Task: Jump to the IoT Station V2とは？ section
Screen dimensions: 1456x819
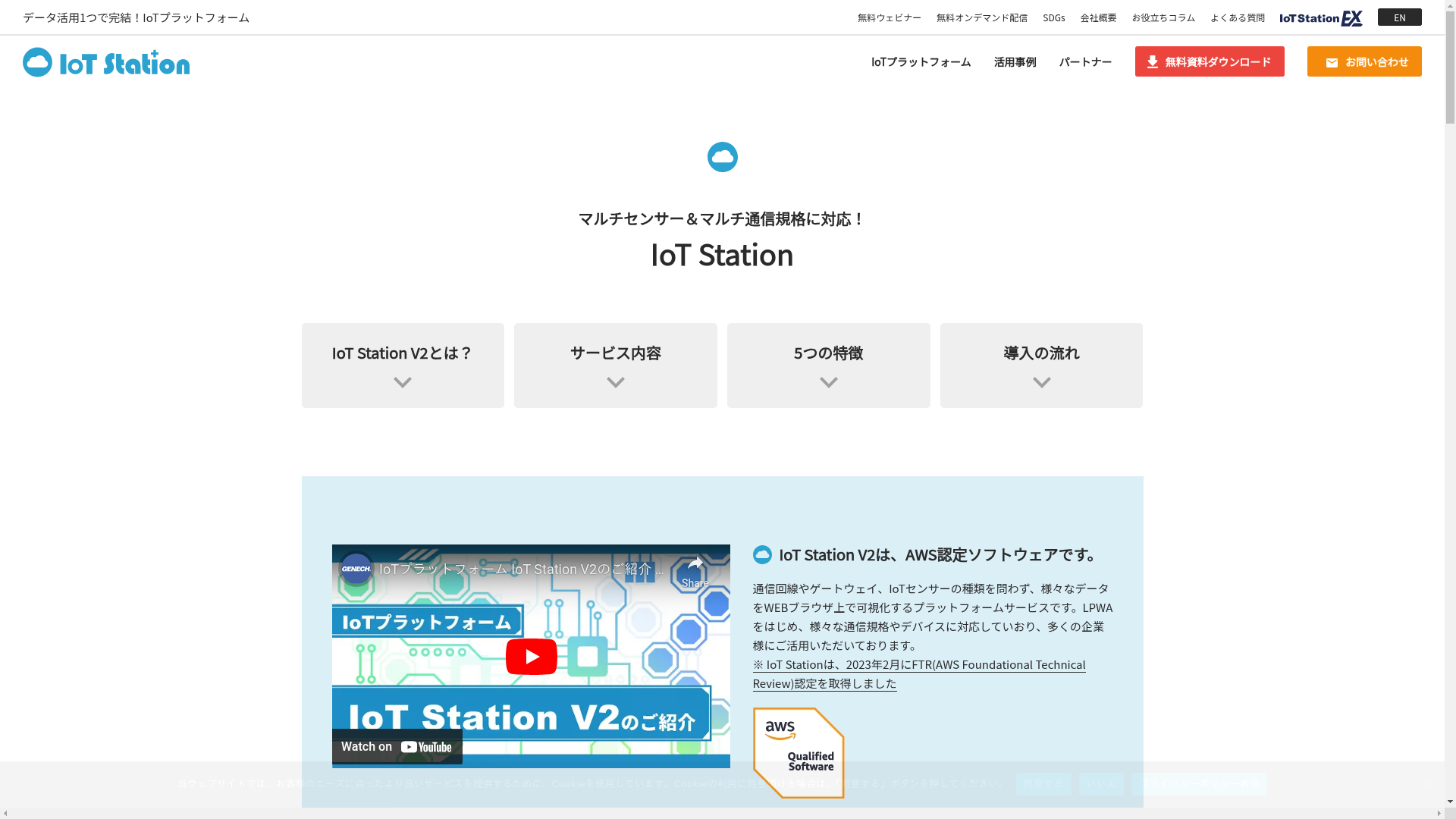Action: (403, 366)
